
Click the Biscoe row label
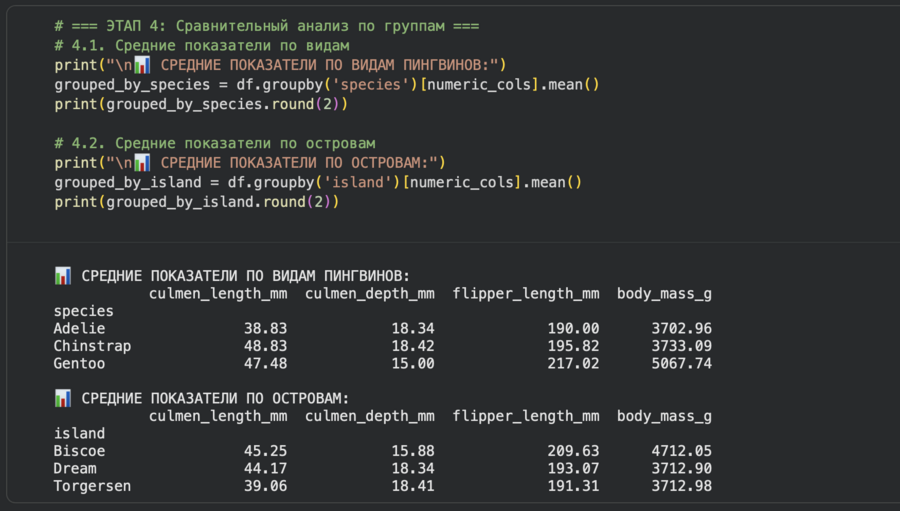[x=79, y=451]
